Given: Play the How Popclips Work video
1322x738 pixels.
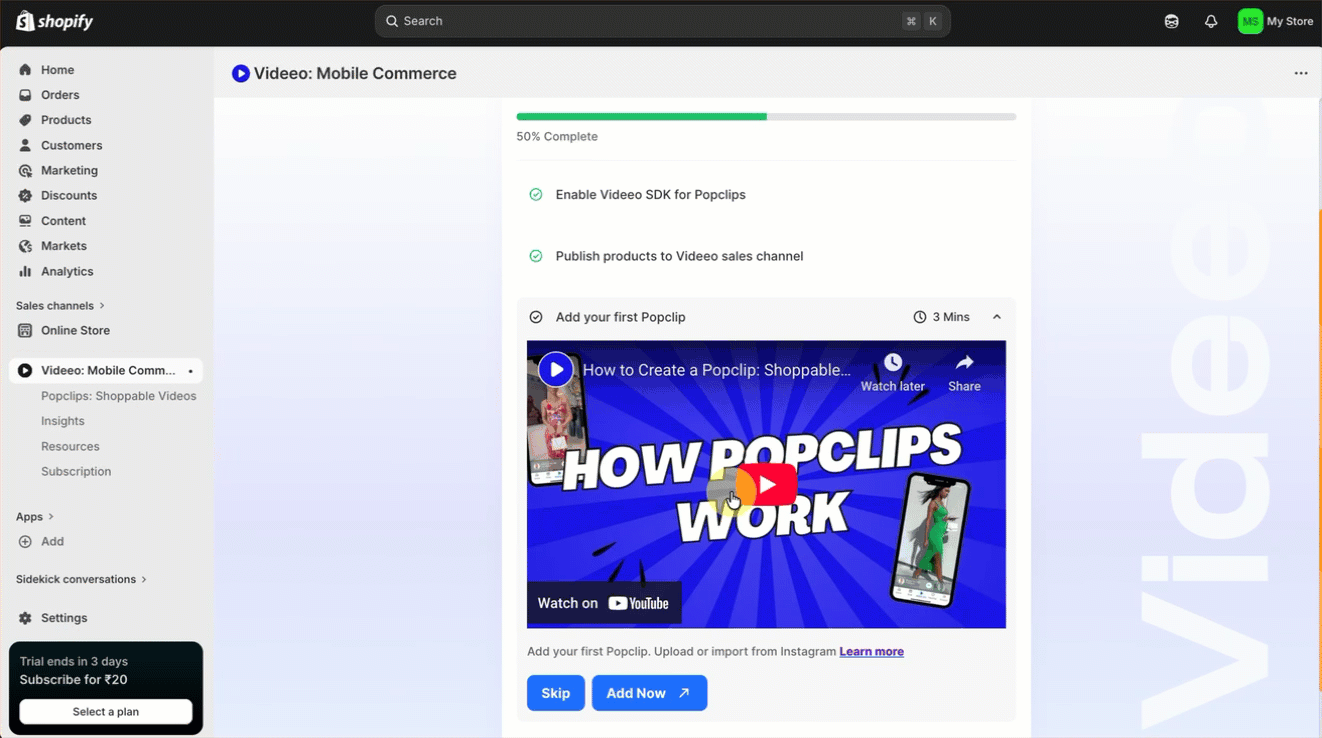Looking at the screenshot, I should (x=766, y=485).
